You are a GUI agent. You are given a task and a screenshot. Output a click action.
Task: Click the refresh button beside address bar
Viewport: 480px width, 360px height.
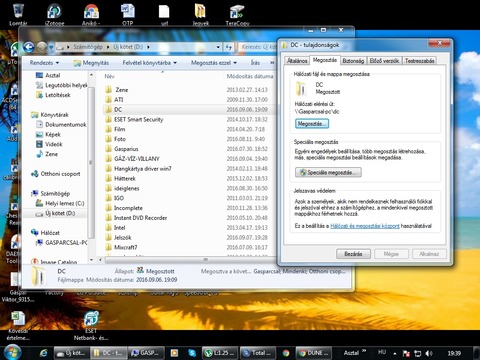click(x=228, y=47)
